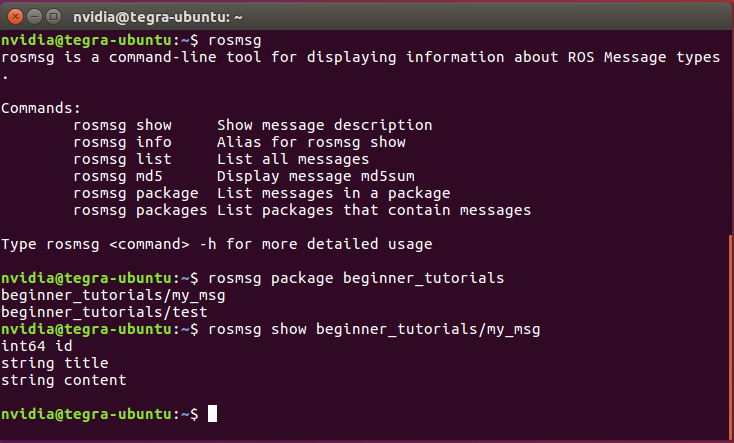This screenshot has width=734, height=443.
Task: Click the text 'rosmsg list' in the commands list
Action: [123, 159]
